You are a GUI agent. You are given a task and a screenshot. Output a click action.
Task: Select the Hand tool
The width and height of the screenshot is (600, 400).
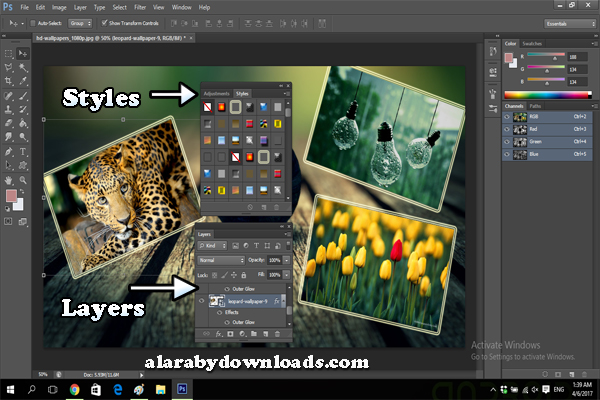tap(8, 180)
